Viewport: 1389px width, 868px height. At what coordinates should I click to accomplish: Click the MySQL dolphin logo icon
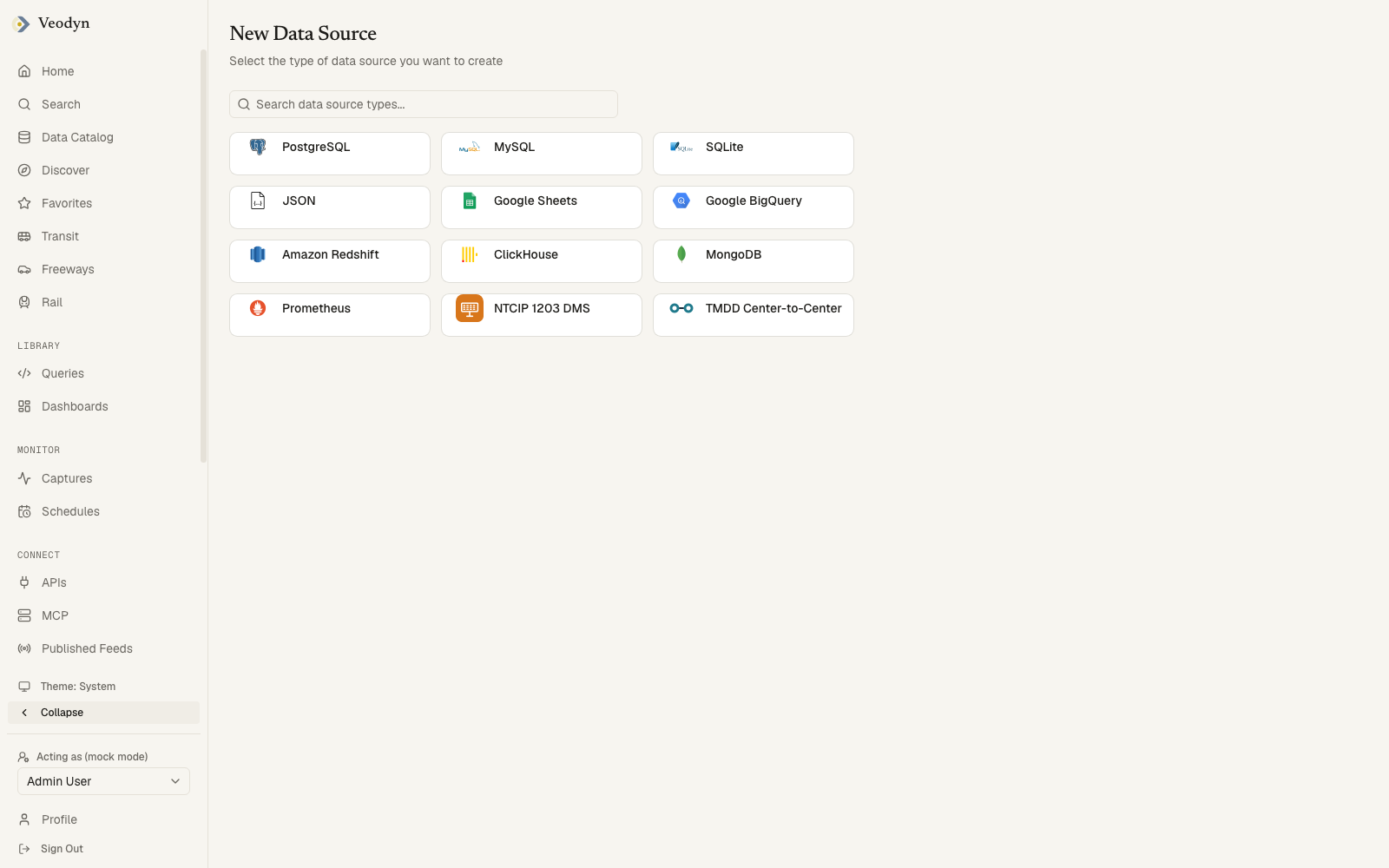(x=470, y=147)
